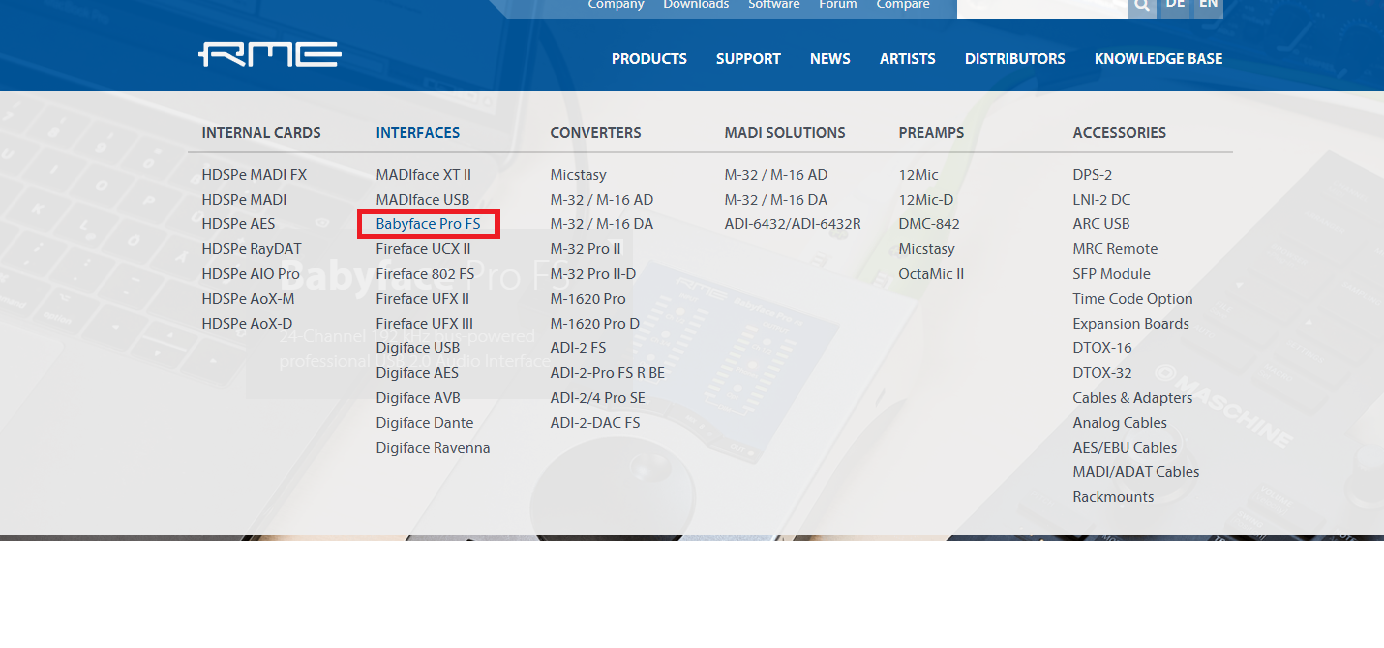Open 12Mic preamp
Viewport: 1384px width, 648px height.
point(918,175)
